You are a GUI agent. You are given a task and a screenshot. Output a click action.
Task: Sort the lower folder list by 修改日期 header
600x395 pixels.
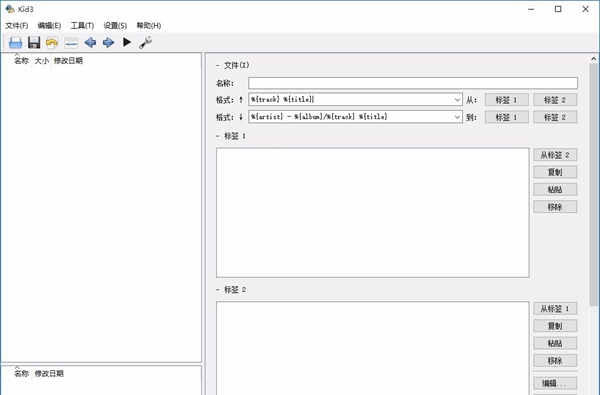[x=49, y=373]
